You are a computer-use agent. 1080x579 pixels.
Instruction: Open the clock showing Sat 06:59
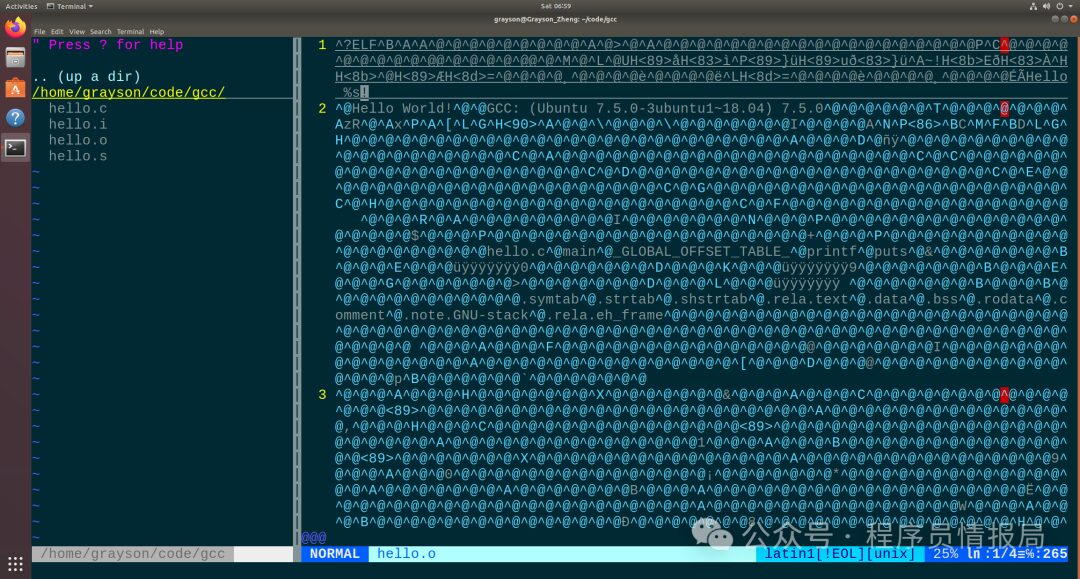[x=556, y=6]
